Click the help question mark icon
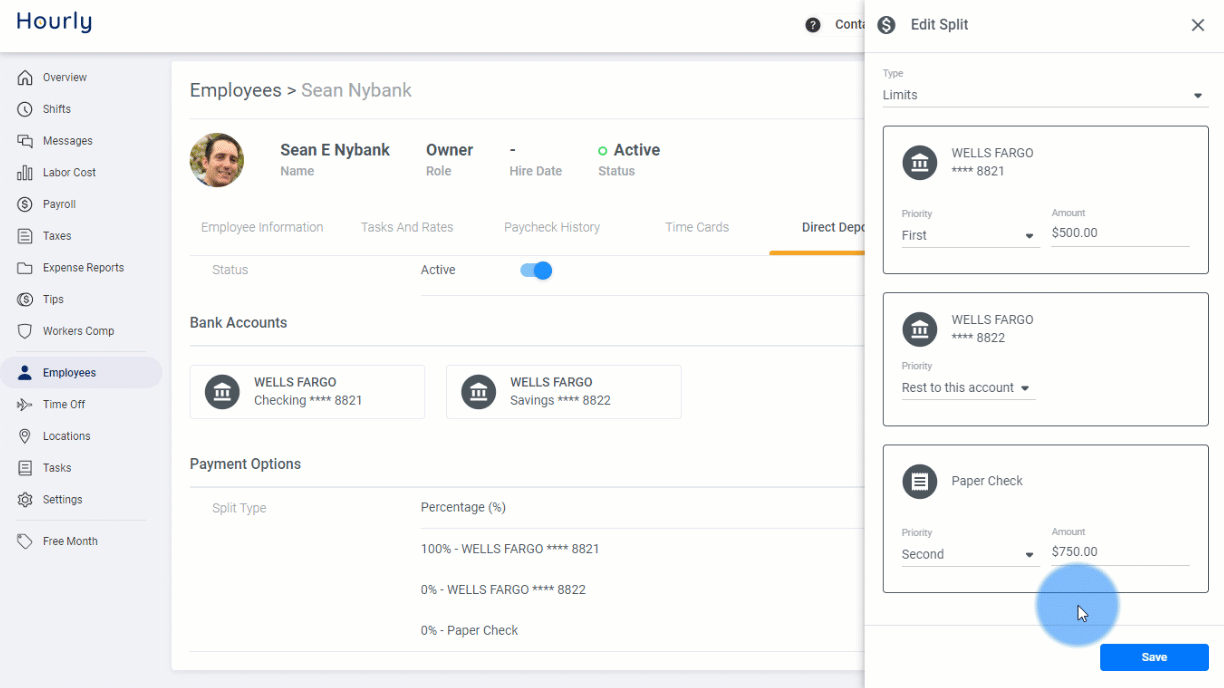The image size is (1224, 688). pyautogui.click(x=813, y=25)
